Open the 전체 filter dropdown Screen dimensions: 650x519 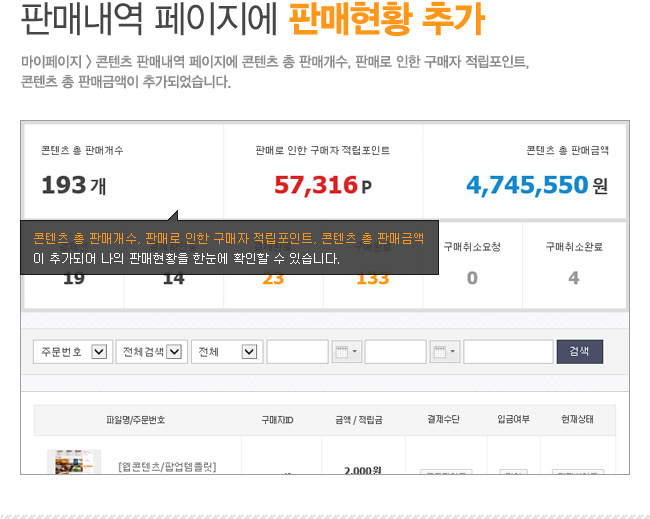tap(227, 352)
